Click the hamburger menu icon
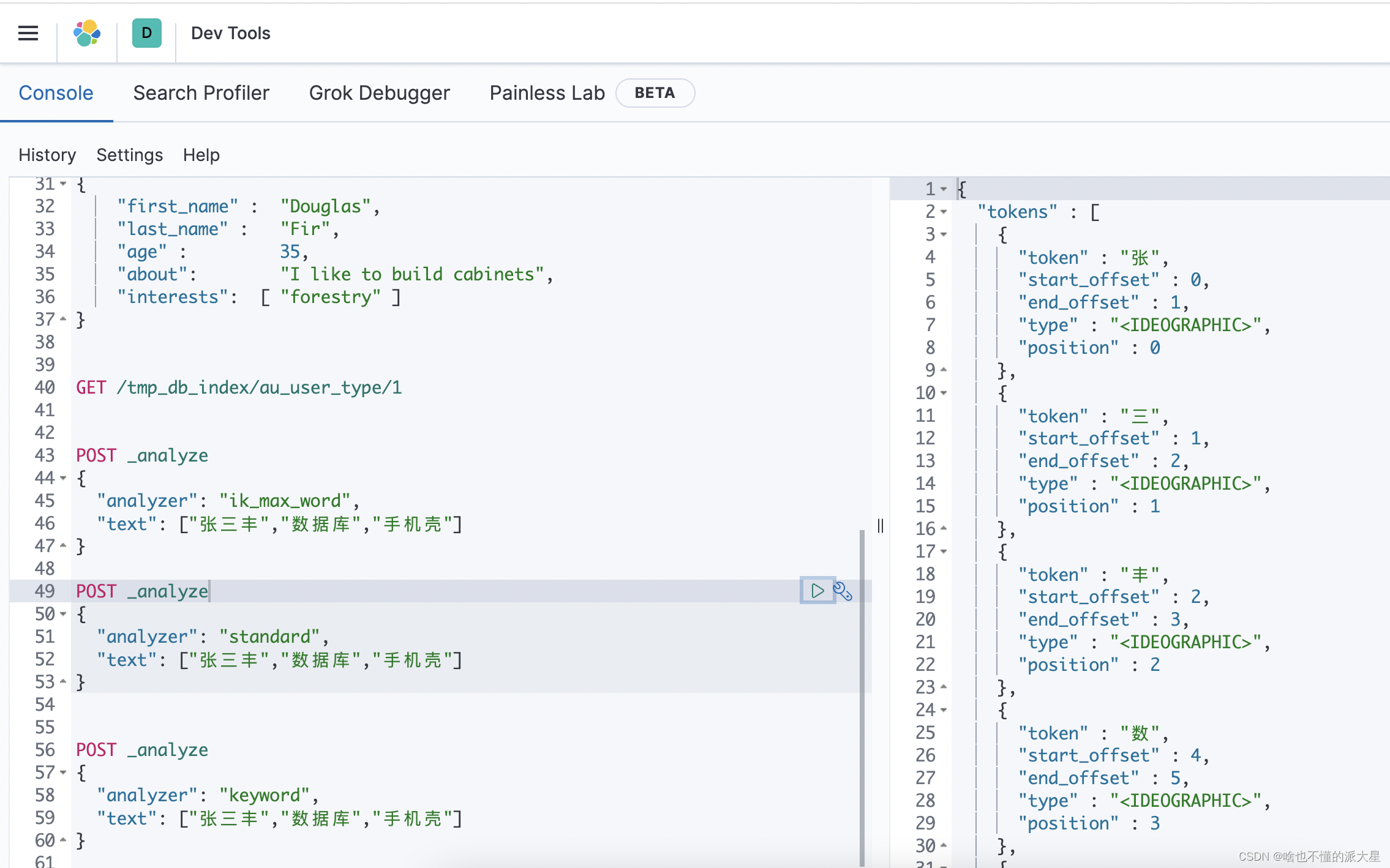1390x868 pixels. point(29,32)
